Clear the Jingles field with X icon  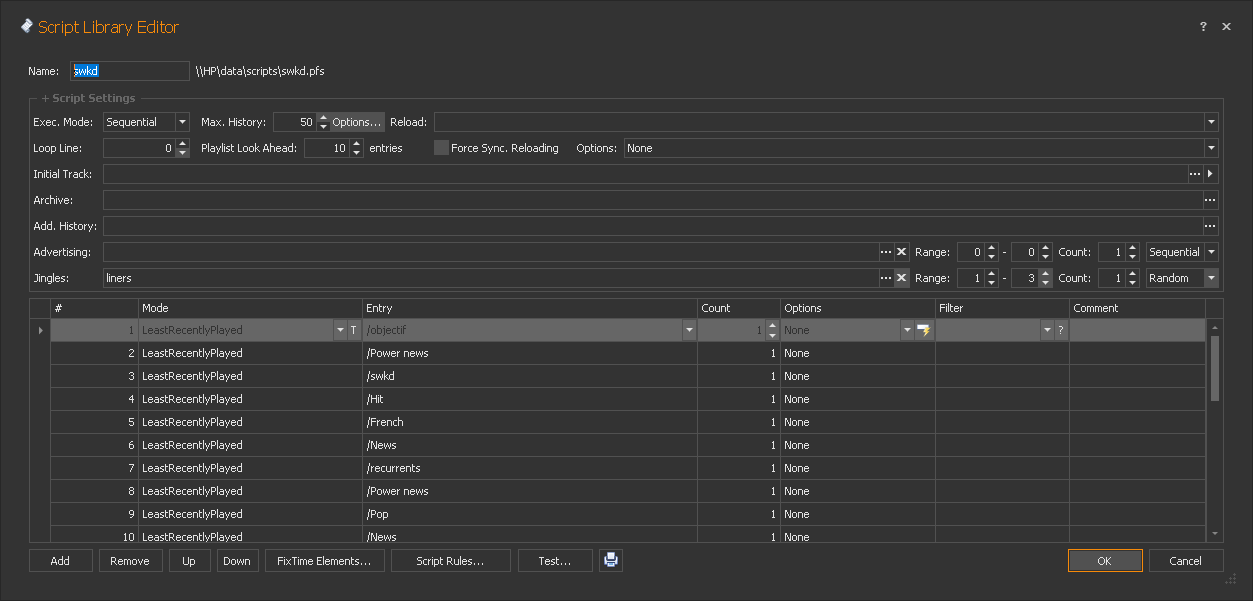click(901, 278)
